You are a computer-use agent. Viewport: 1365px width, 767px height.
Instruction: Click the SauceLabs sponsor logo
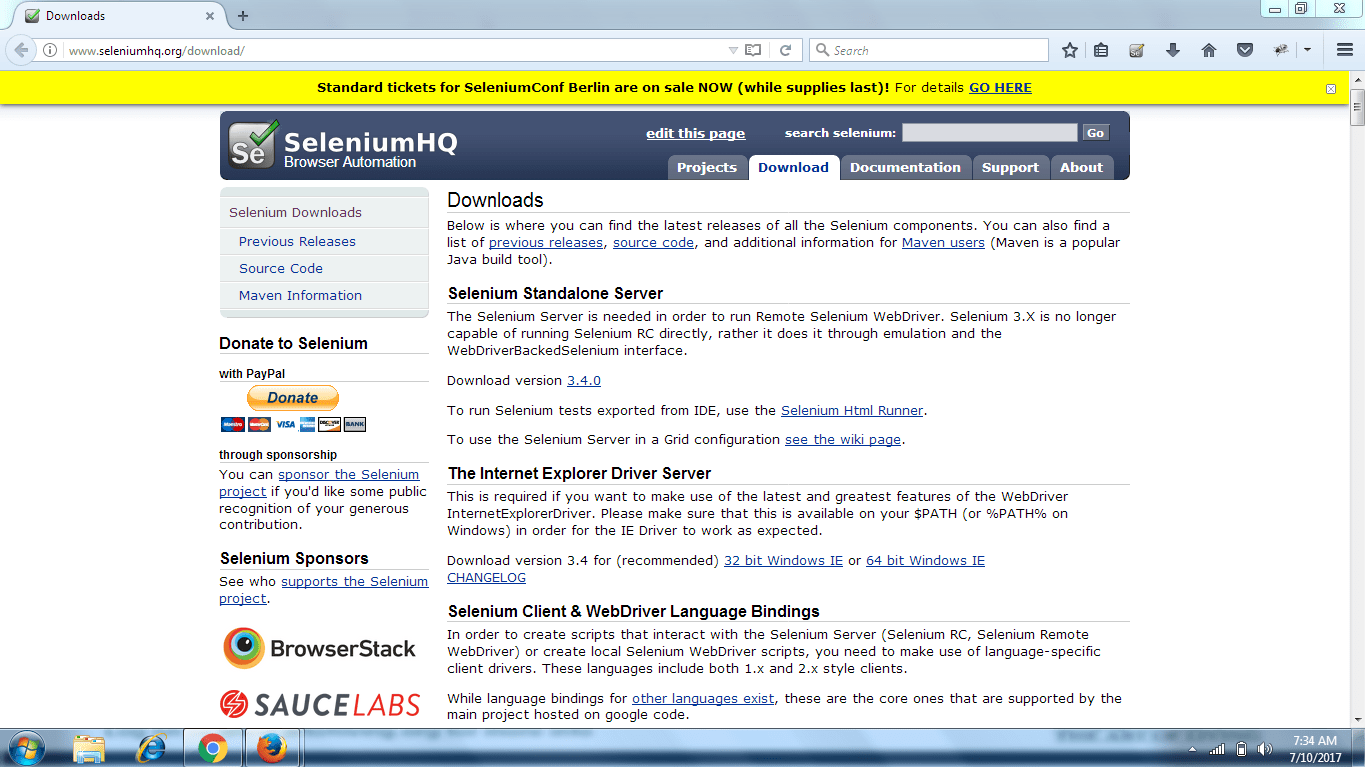(x=321, y=704)
